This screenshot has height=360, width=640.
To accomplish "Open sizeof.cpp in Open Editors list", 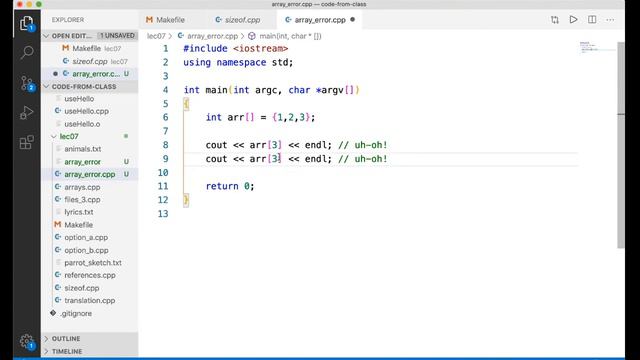I will (x=90, y=61).
